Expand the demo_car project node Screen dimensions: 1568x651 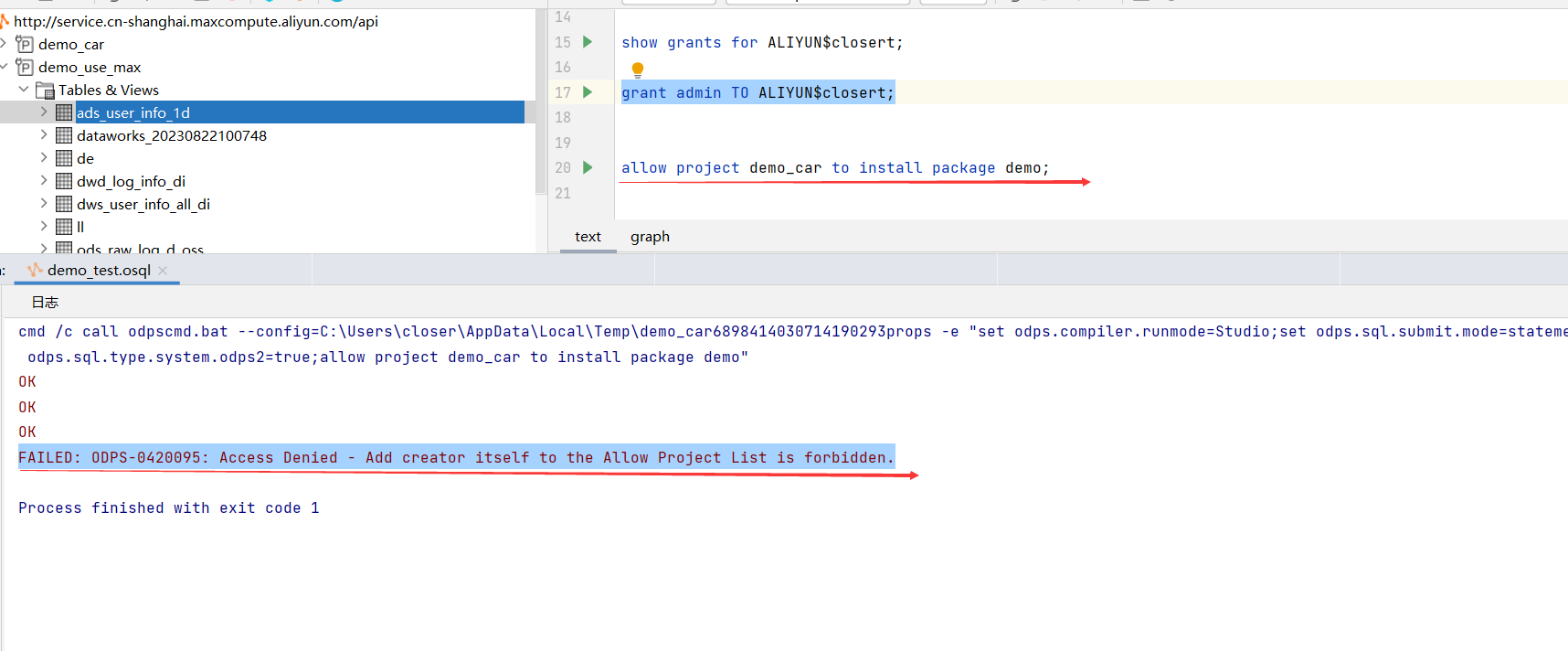pyautogui.click(x=4, y=43)
